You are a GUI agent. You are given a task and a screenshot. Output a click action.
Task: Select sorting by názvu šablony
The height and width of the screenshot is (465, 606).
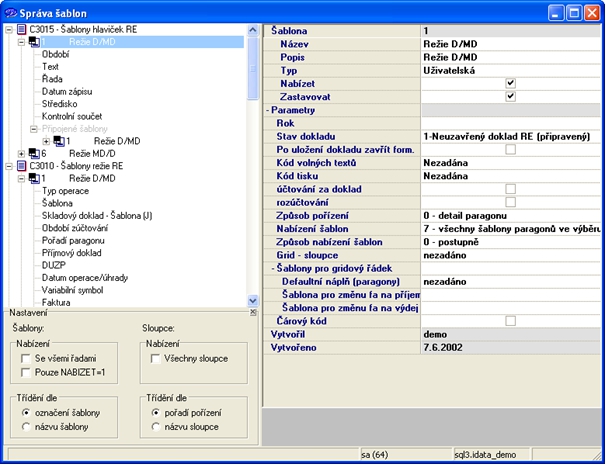pos(25,427)
